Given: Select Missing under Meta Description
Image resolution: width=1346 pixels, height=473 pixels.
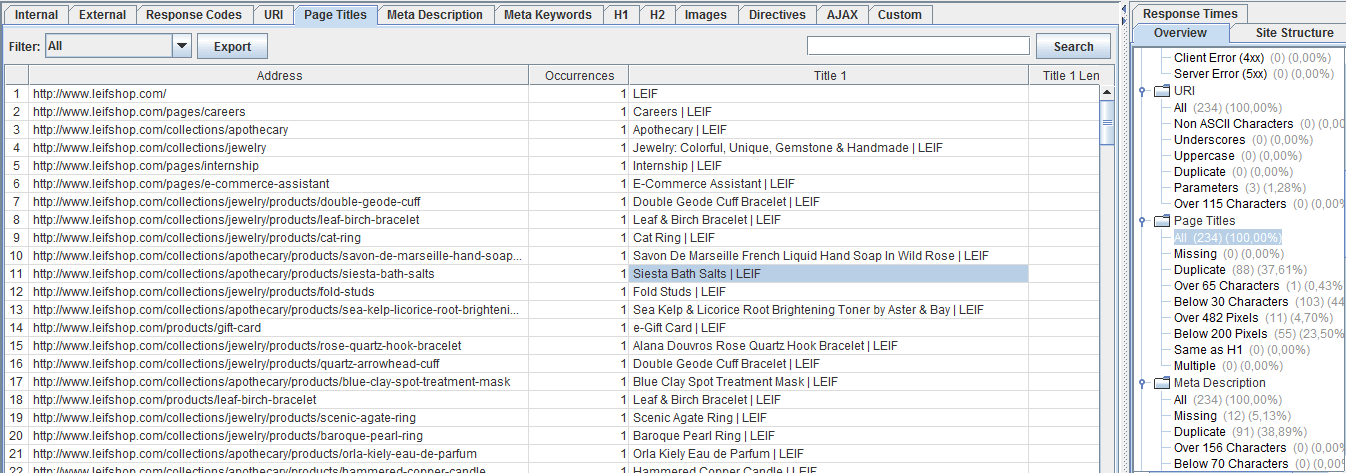Looking at the screenshot, I should pos(1195,415).
